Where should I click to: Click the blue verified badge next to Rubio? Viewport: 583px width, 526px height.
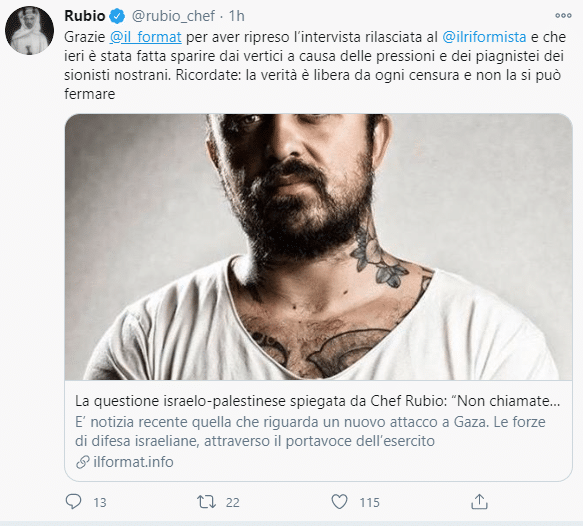(117, 16)
